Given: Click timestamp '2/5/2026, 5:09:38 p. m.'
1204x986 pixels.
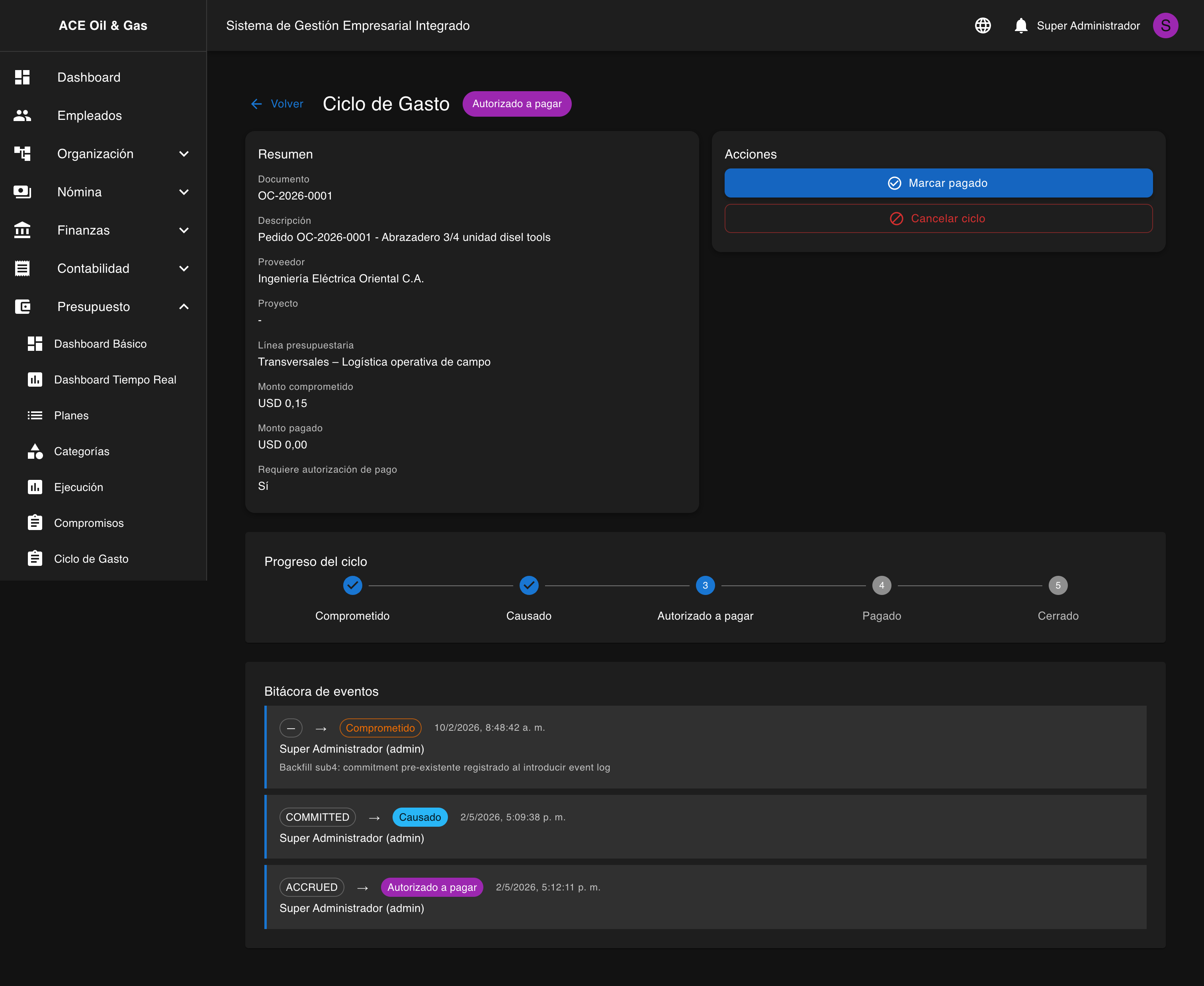Looking at the screenshot, I should pos(513,817).
